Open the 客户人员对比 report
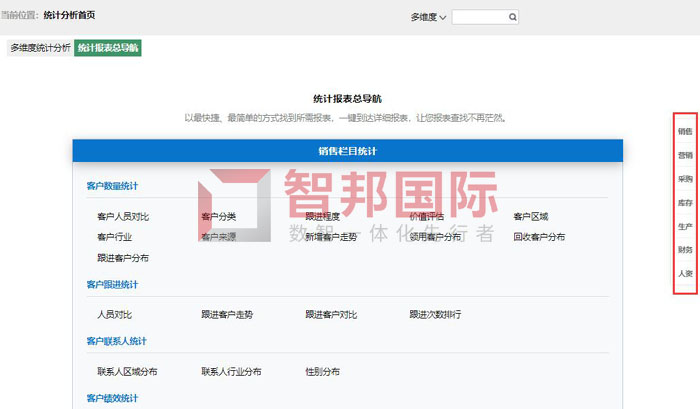 123,216
